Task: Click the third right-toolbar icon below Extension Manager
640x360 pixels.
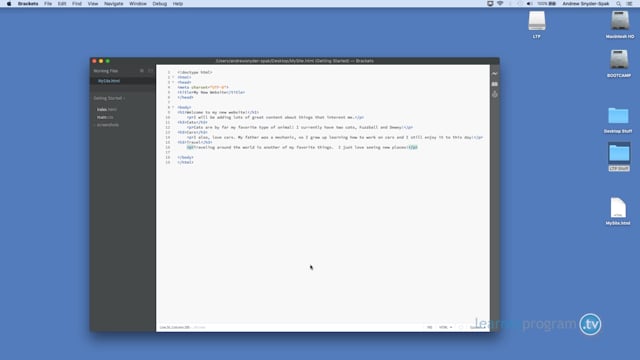Action: click(x=495, y=94)
